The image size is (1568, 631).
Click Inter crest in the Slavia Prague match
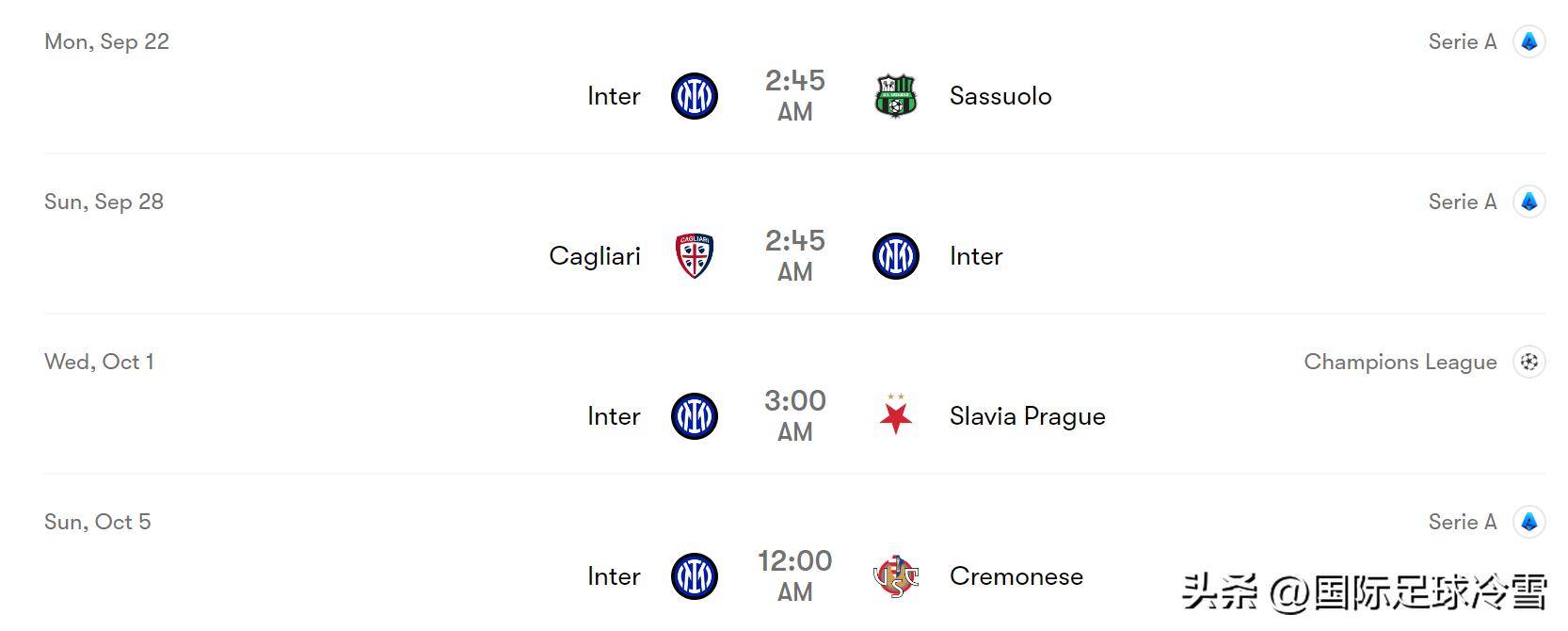pos(695,416)
